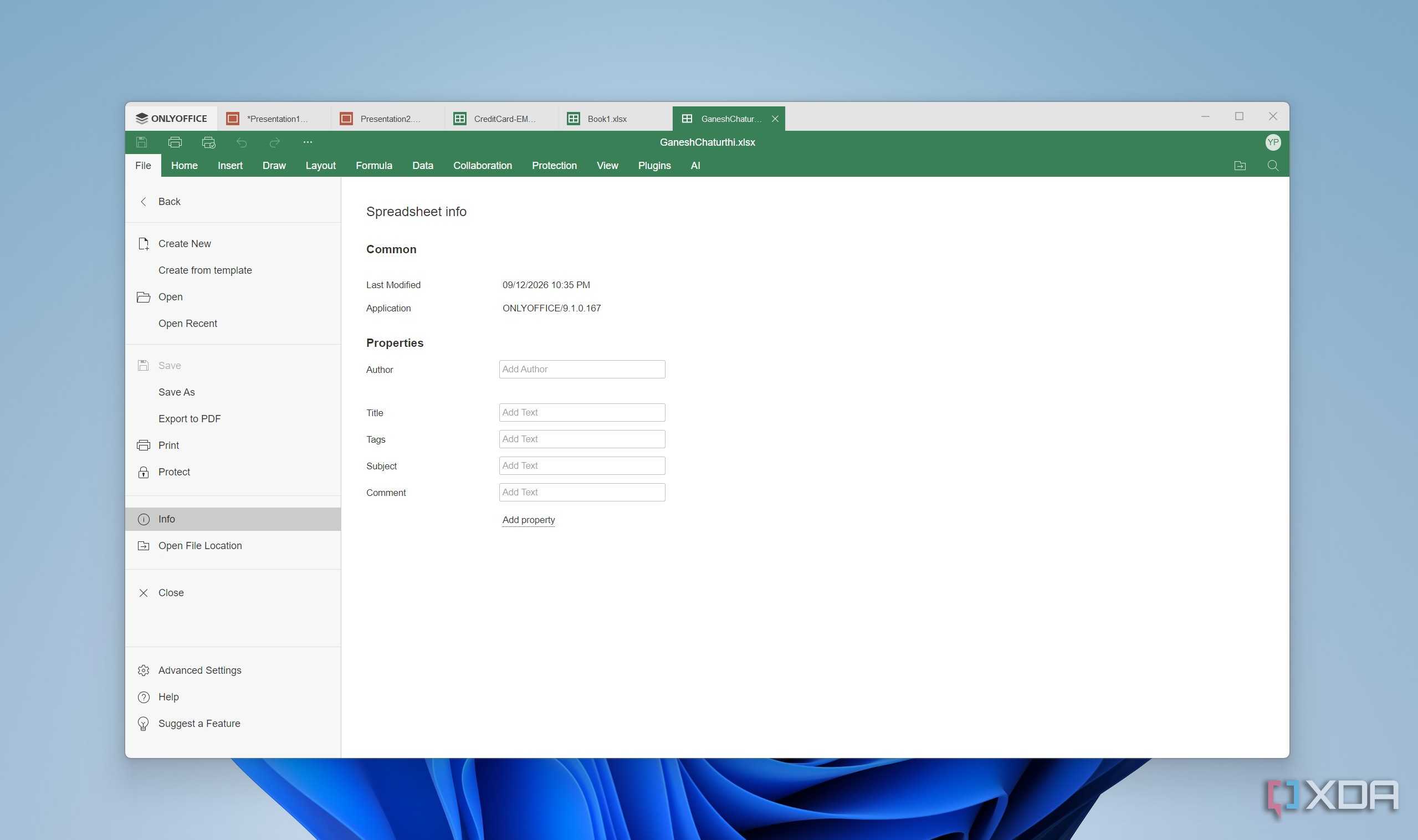Screen dimensions: 1418x840
Task: Click the Undo arrow icon
Action: 242,142
